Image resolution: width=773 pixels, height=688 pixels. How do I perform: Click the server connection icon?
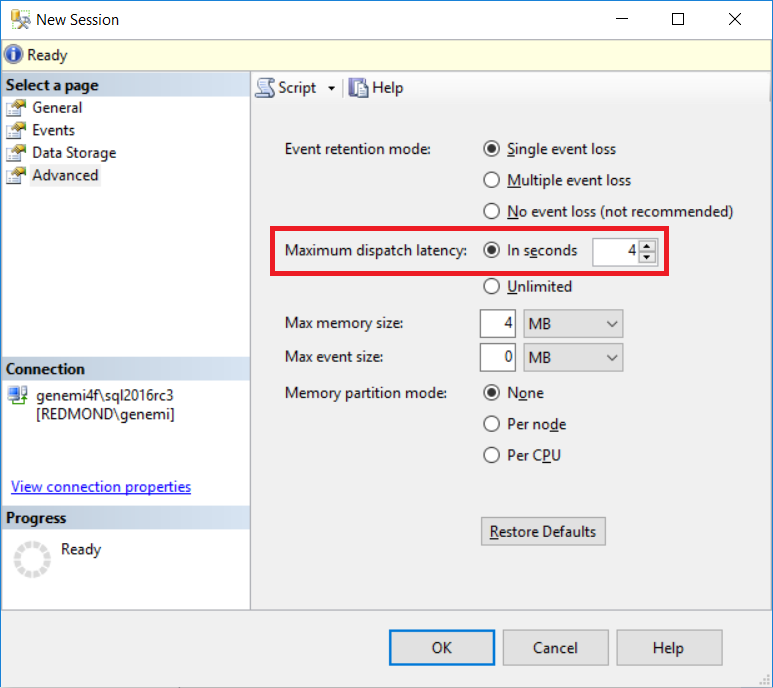coord(18,395)
